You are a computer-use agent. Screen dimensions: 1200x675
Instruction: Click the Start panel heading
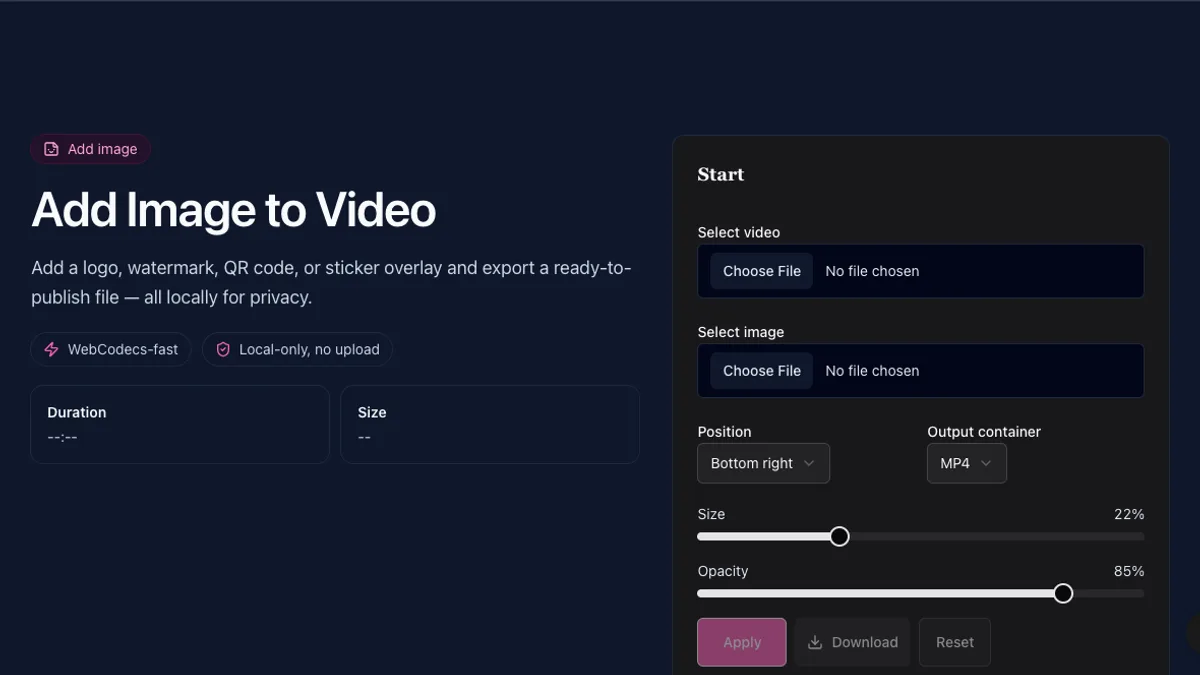(x=721, y=175)
